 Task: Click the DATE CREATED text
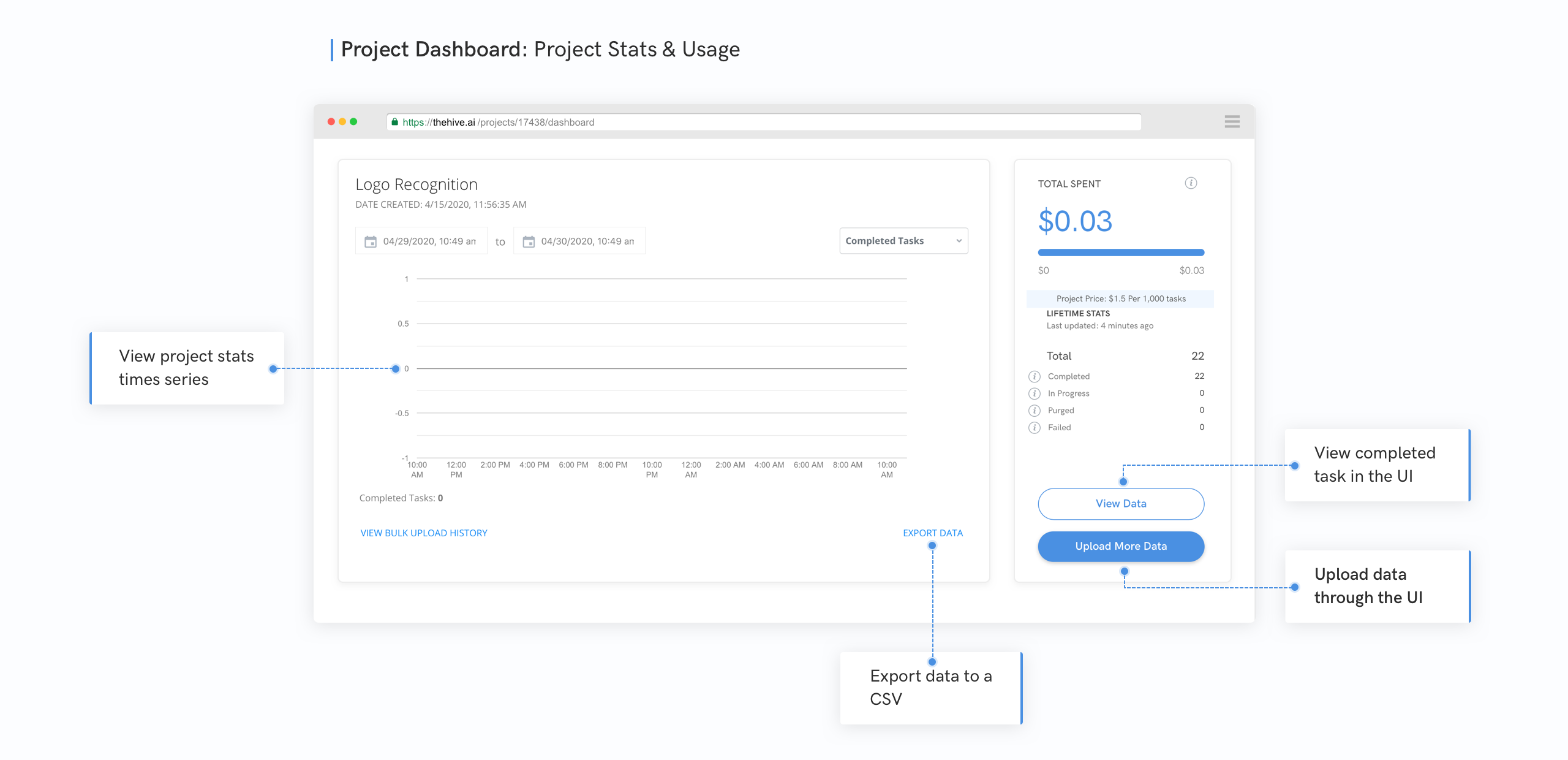point(441,205)
